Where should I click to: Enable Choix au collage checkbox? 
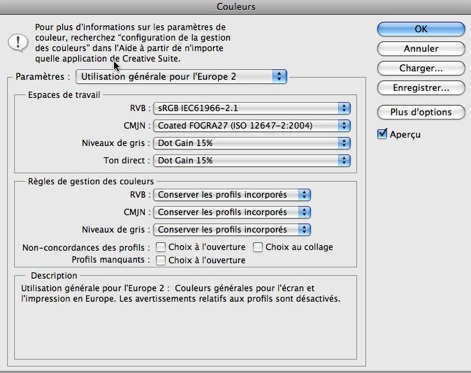click(258, 247)
